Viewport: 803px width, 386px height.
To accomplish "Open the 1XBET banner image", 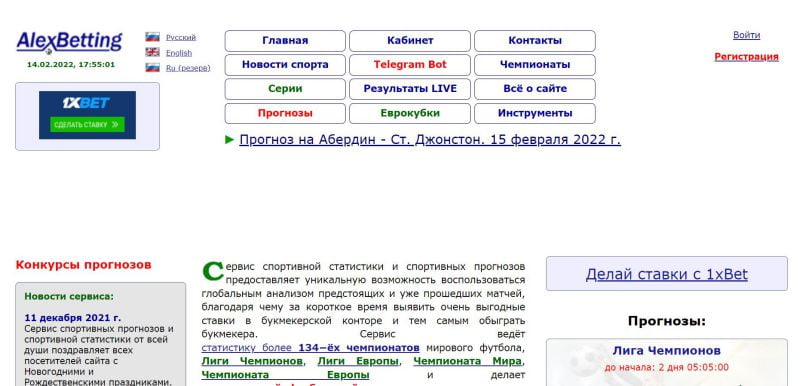I will point(88,115).
